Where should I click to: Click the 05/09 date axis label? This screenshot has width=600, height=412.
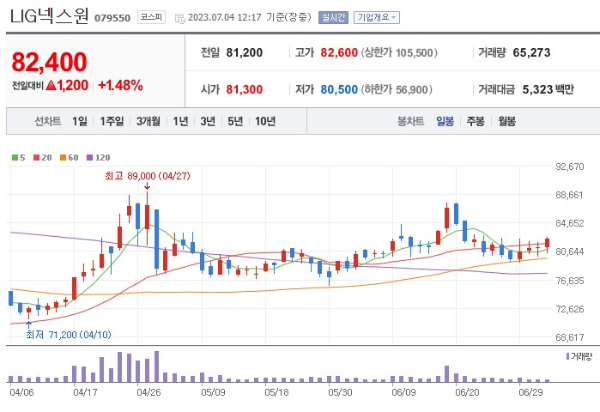click(x=213, y=392)
